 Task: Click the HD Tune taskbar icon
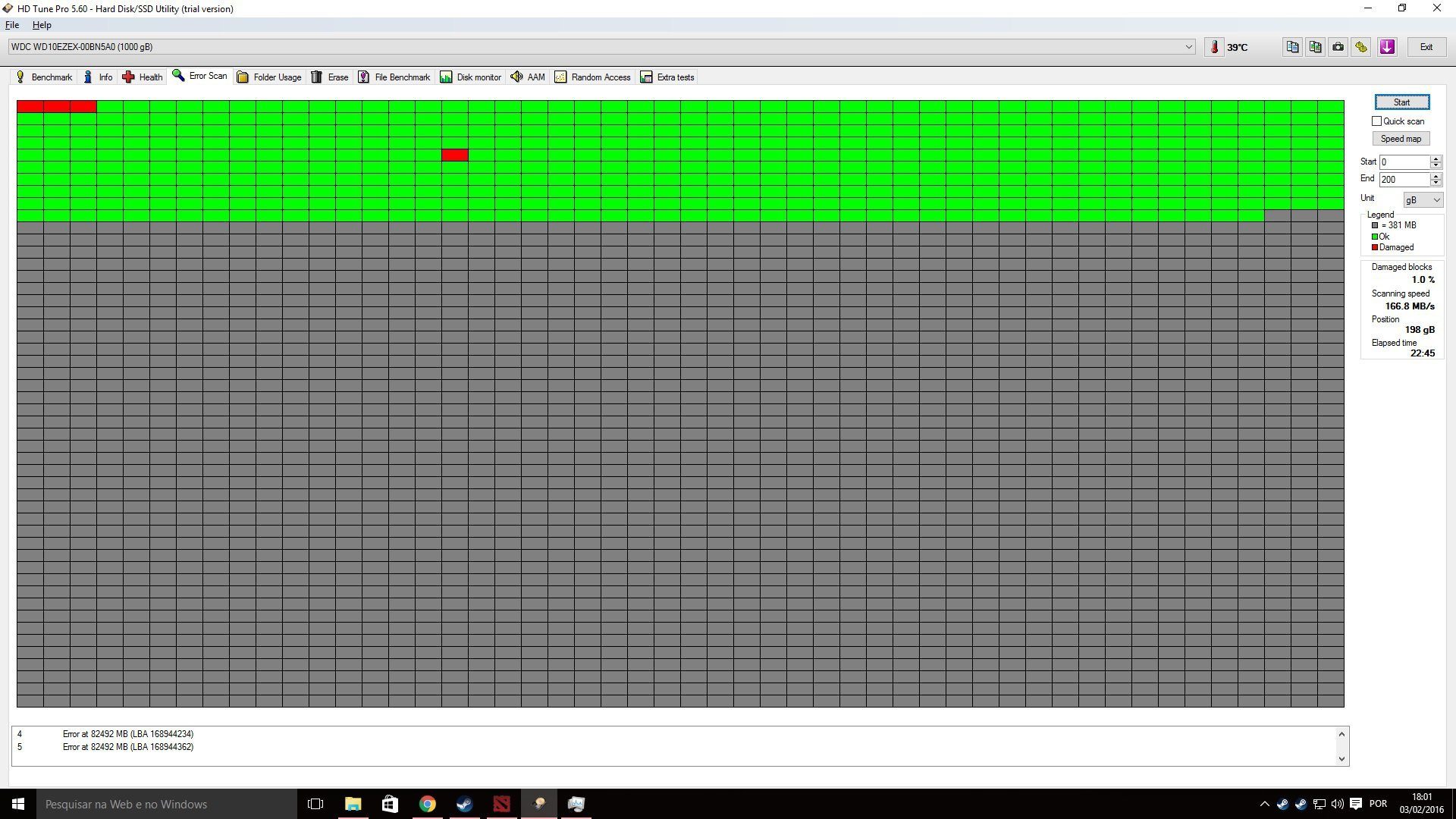(539, 804)
